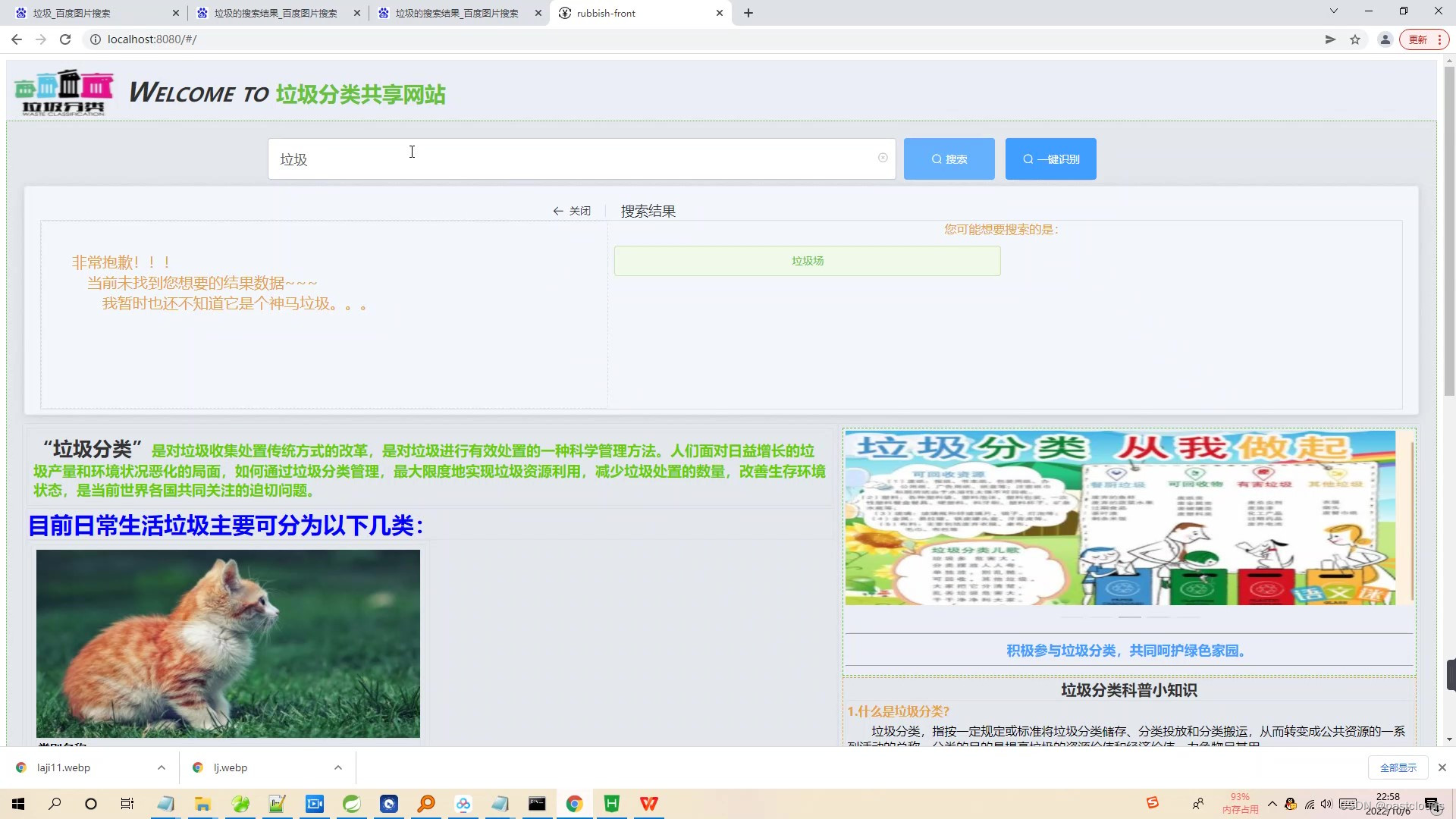Image resolution: width=1456 pixels, height=819 pixels.
Task: Open the tab search dropdown arrow
Action: pos(1334,11)
